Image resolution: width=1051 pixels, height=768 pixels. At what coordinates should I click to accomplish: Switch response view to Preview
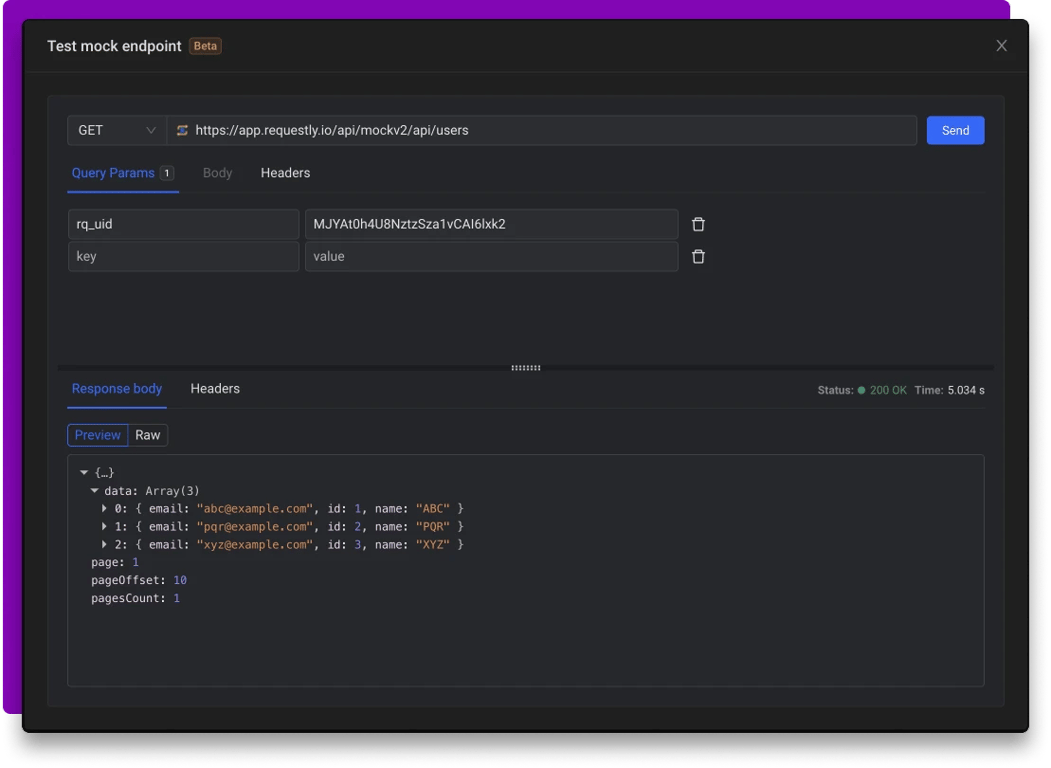[x=98, y=435]
